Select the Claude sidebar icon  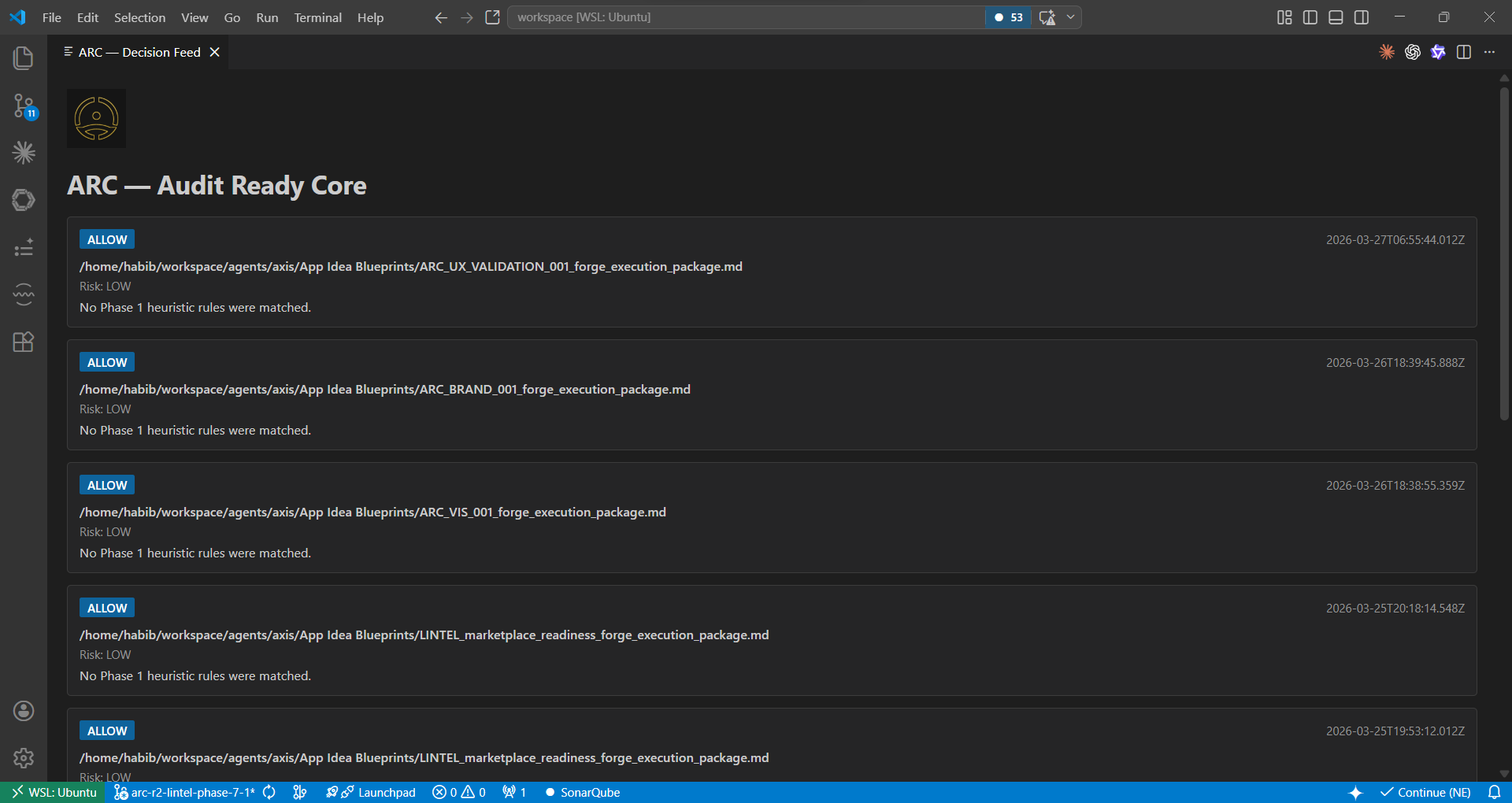[23, 153]
